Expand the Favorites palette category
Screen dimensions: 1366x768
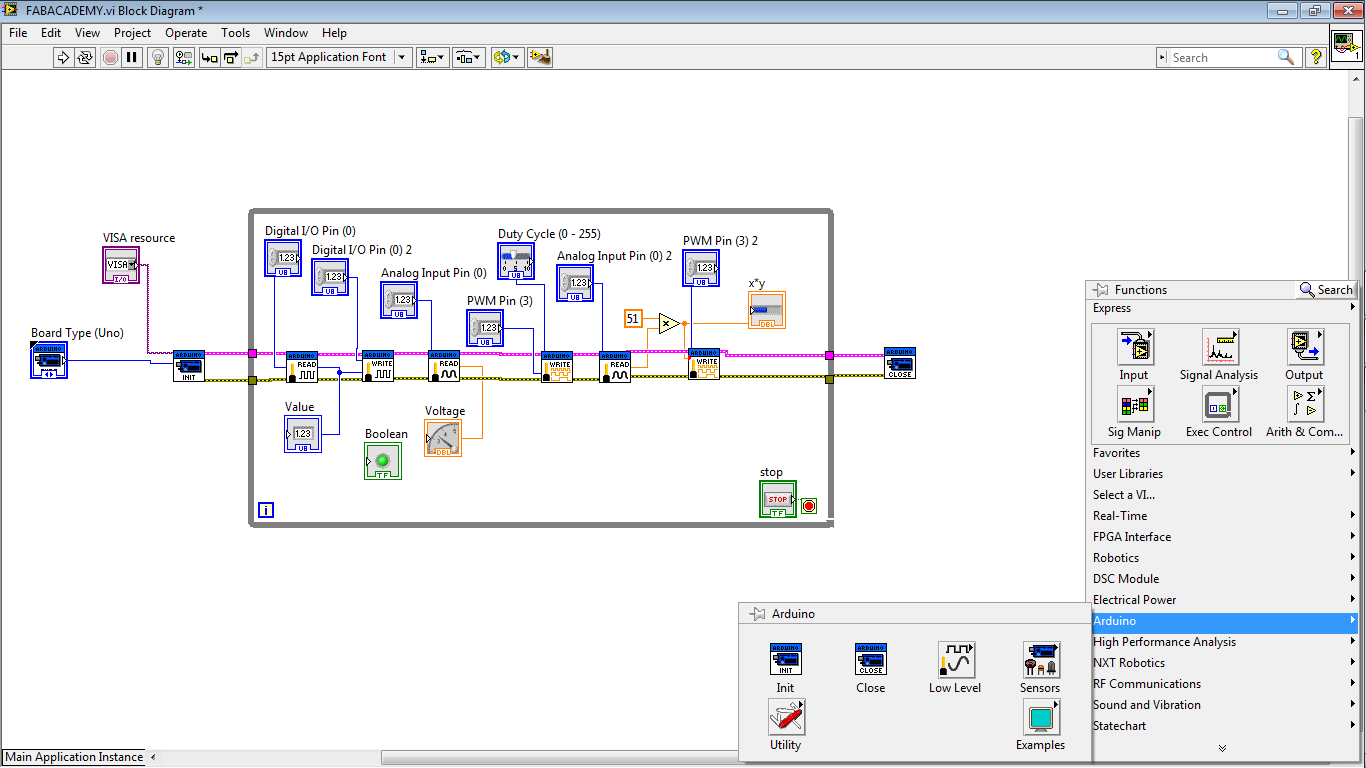tap(1222, 453)
